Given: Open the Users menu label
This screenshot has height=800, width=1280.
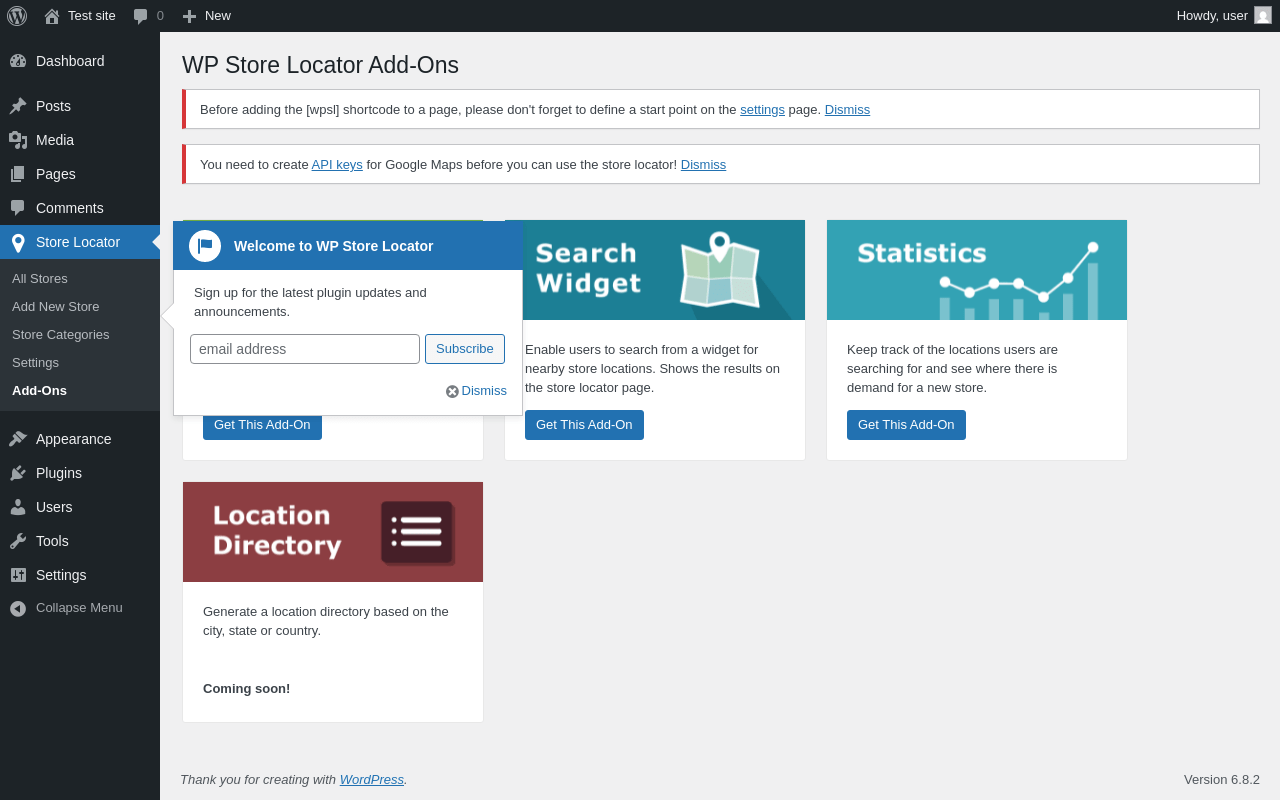Looking at the screenshot, I should [x=54, y=507].
